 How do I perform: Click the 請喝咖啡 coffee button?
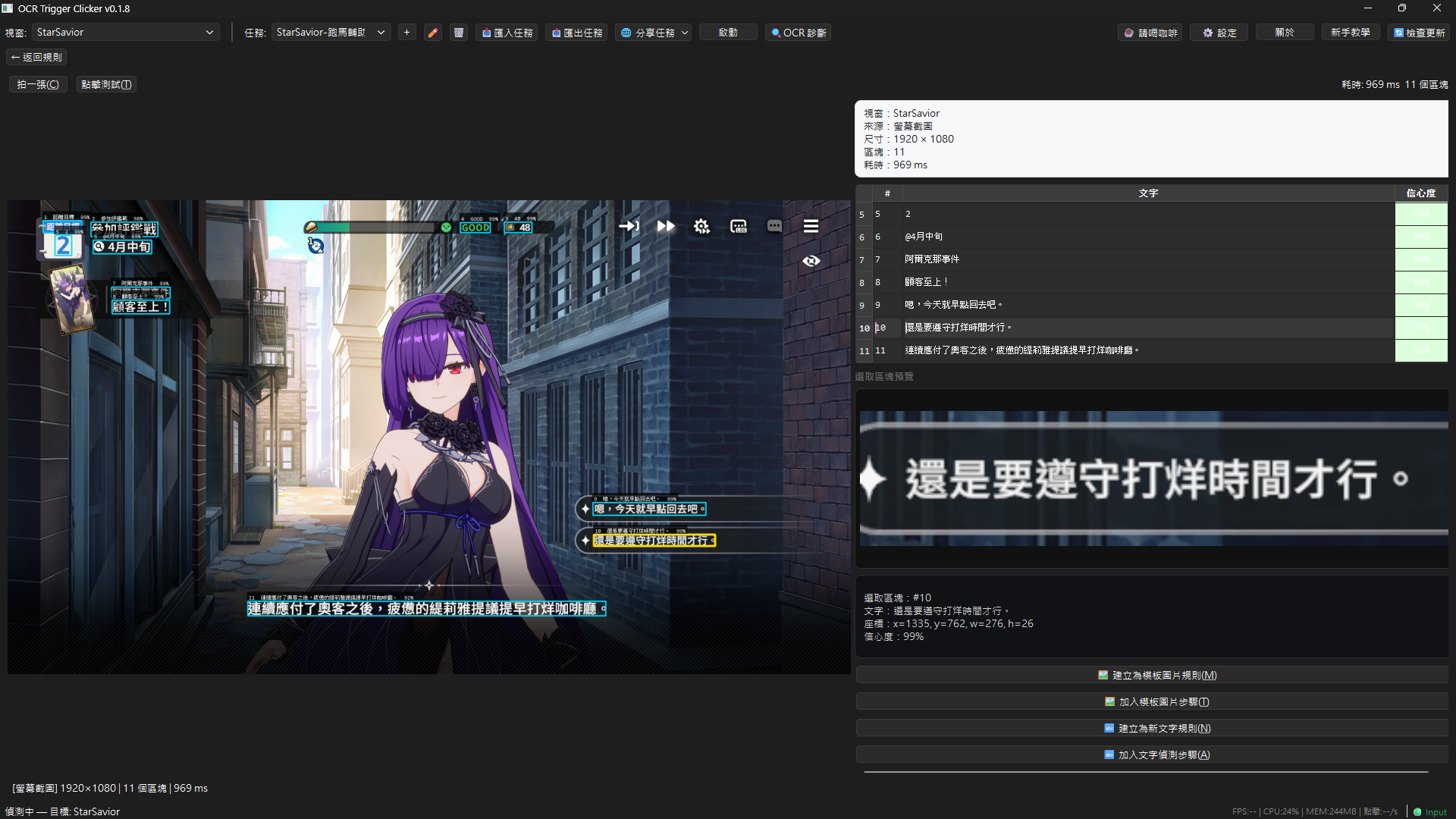(x=1150, y=33)
